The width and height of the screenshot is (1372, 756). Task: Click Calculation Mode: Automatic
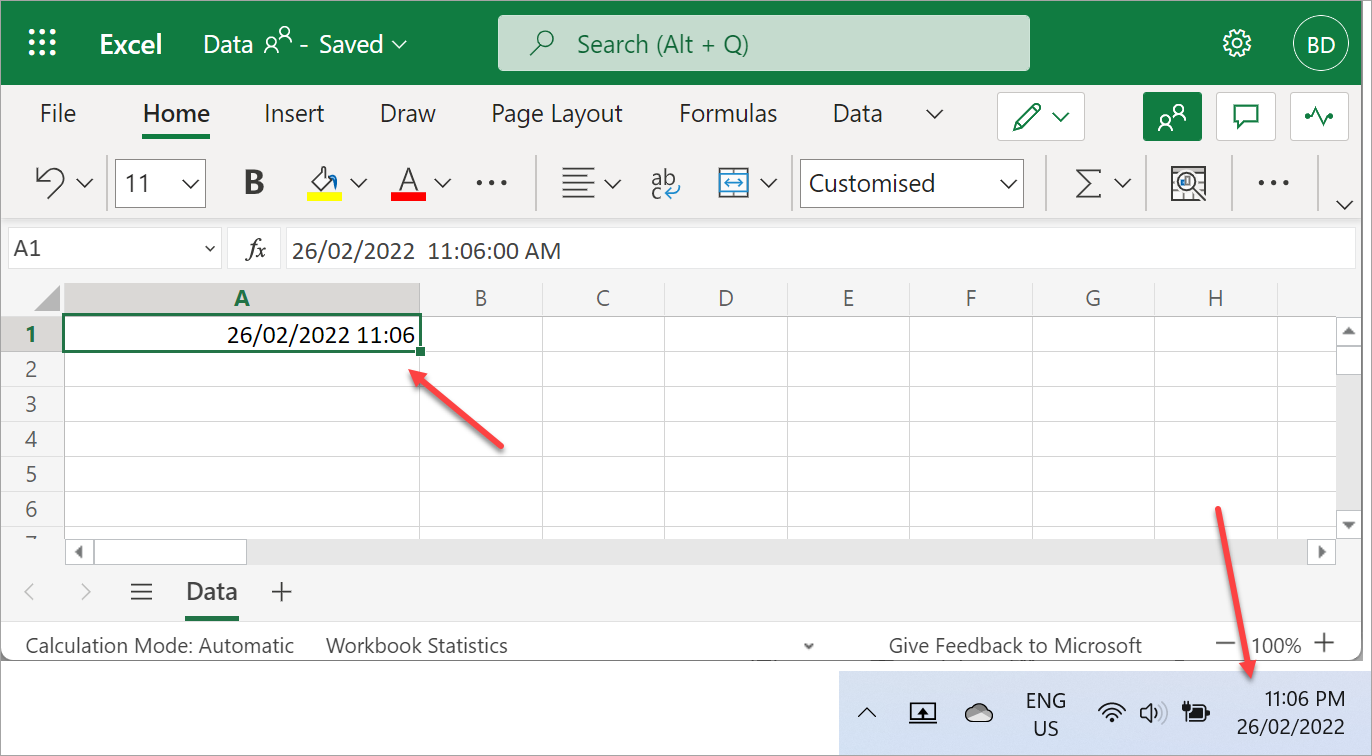(160, 646)
